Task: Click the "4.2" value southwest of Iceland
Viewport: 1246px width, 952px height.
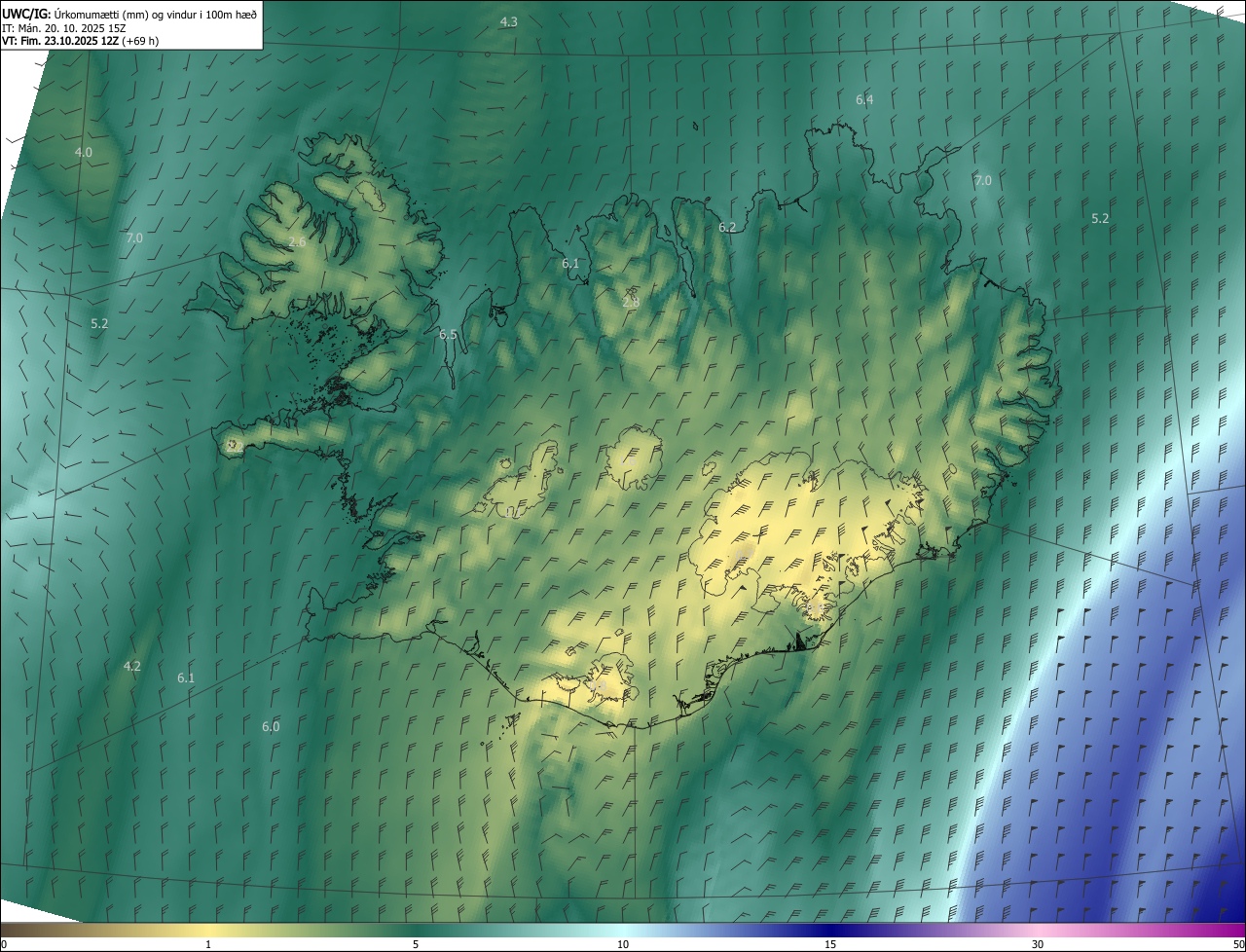Action: [x=132, y=666]
